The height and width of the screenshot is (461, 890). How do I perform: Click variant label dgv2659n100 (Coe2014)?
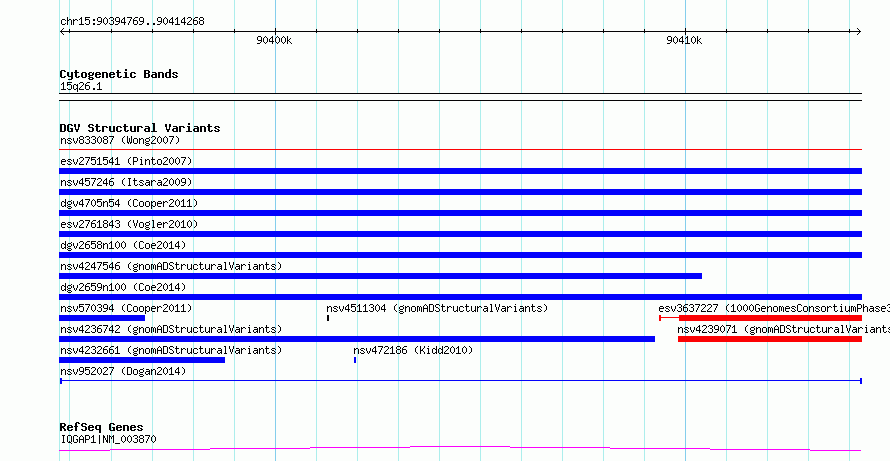point(123,287)
